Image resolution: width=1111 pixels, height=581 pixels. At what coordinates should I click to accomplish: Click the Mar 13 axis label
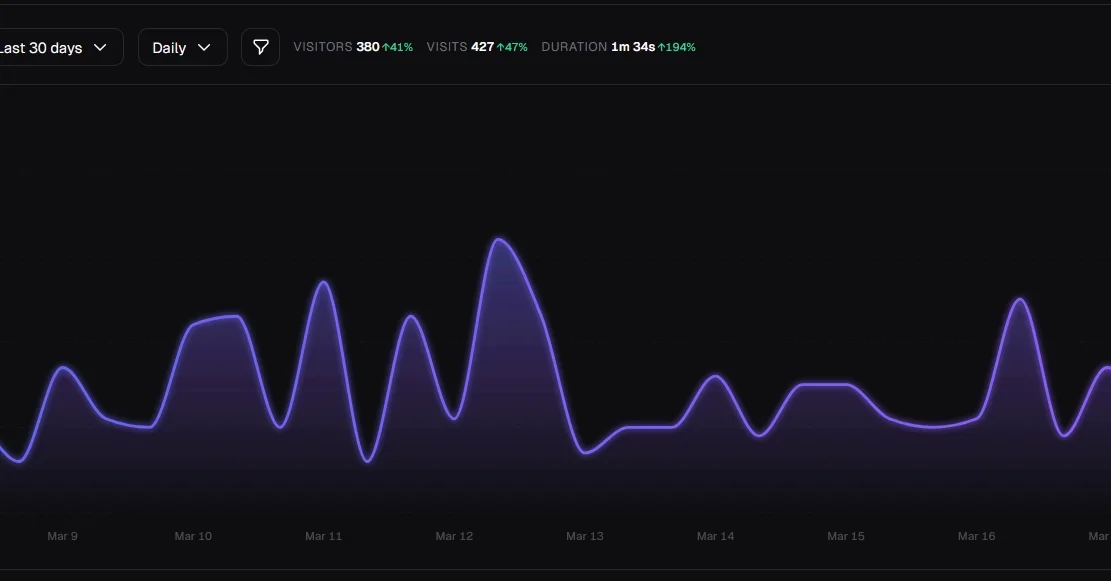(x=584, y=536)
